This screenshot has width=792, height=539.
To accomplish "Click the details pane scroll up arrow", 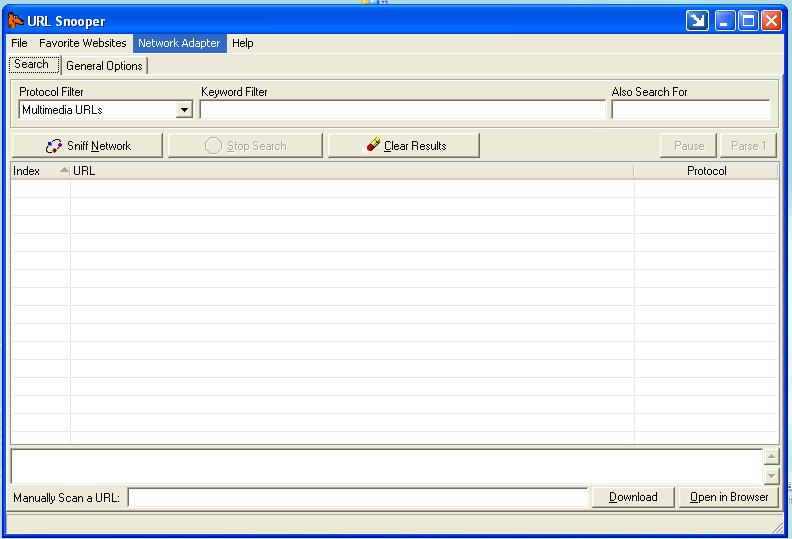I will 771,457.
